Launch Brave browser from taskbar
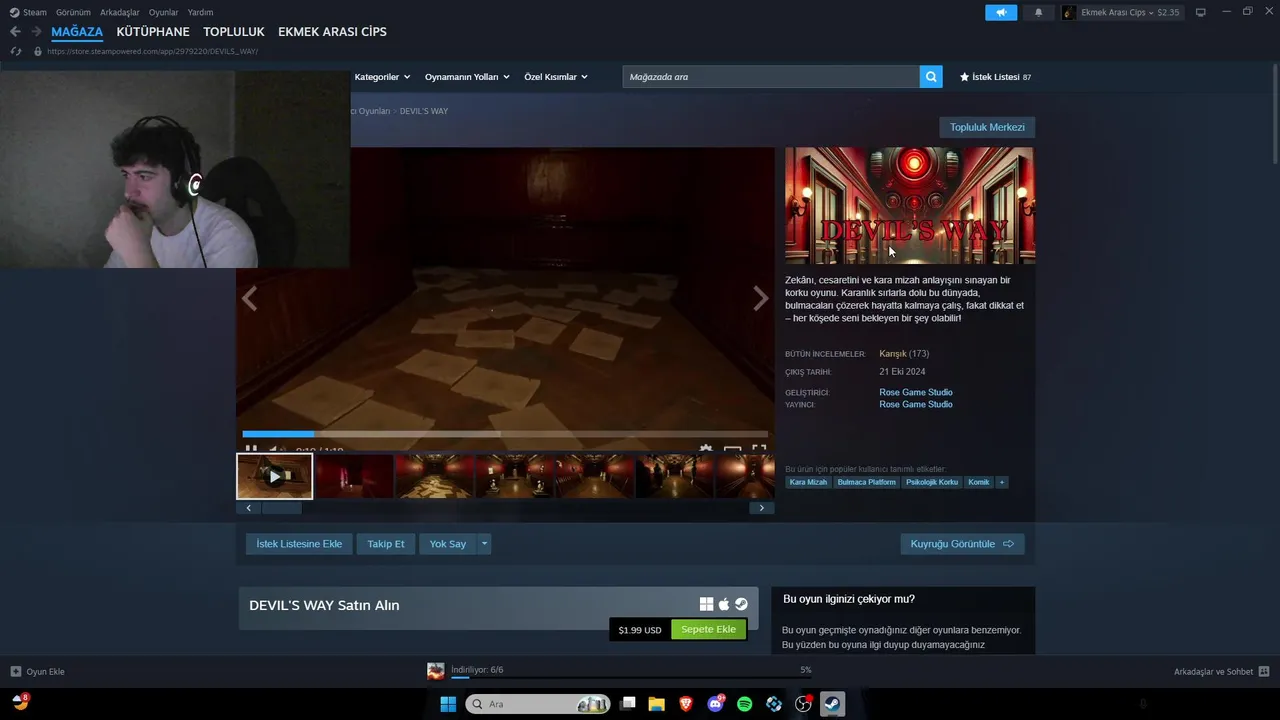This screenshot has height=720, width=1280. 686,704
